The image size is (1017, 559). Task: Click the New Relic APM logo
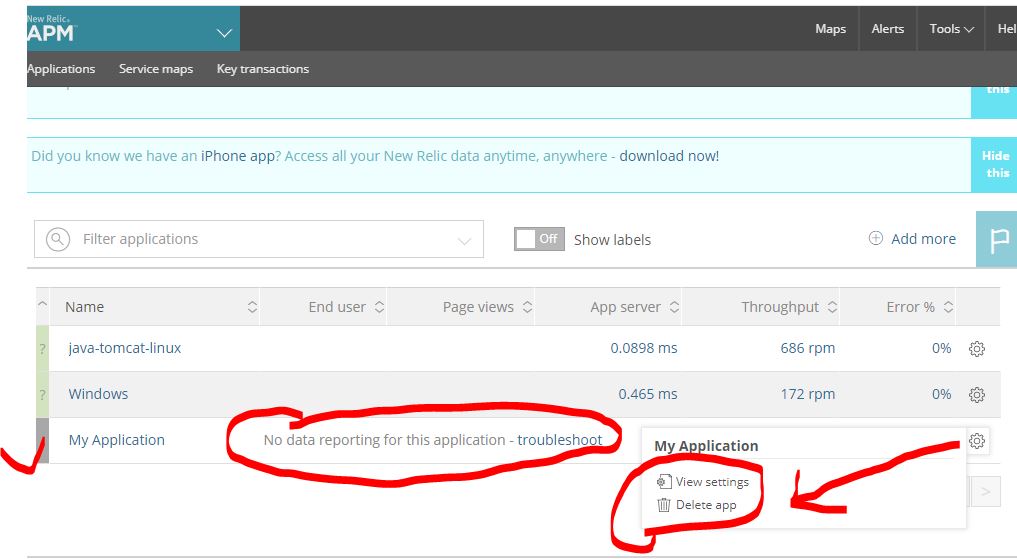[52, 29]
